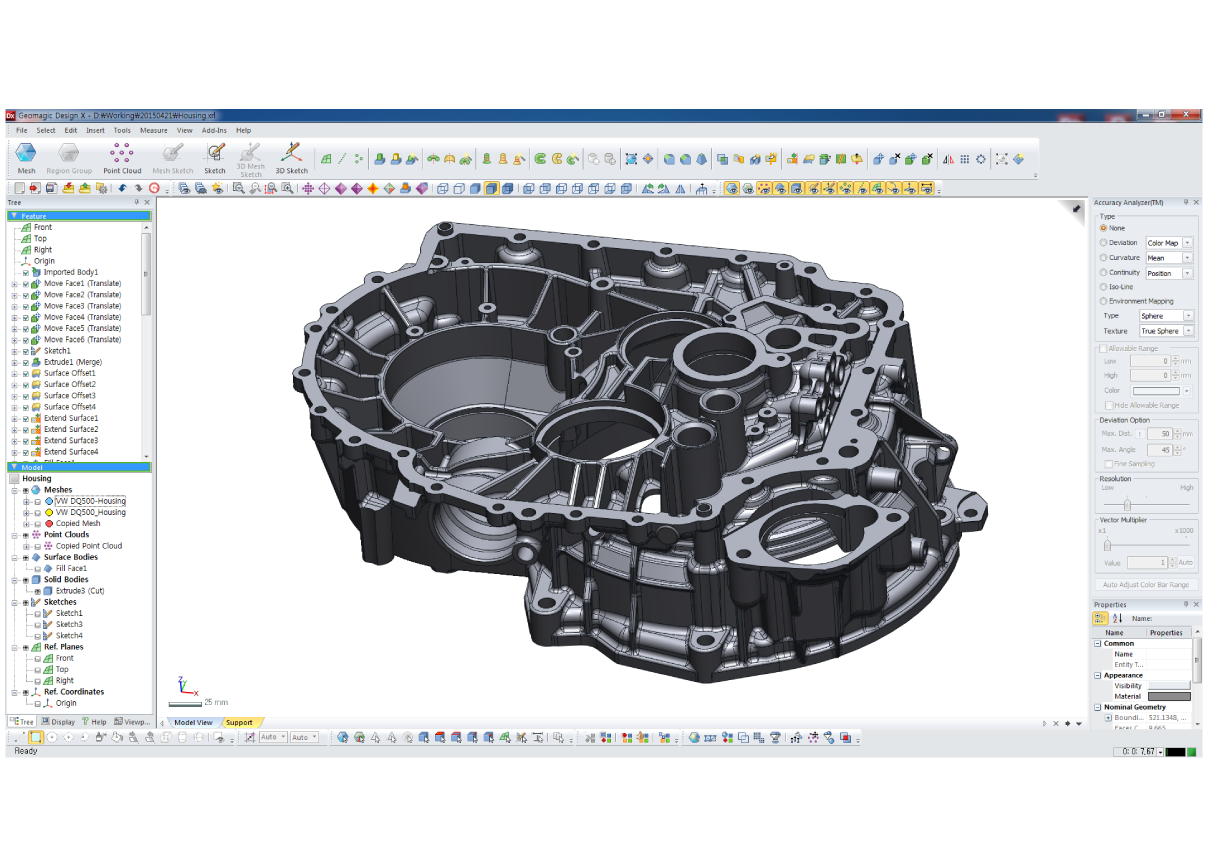Expand the Meshes node in the Model tree

click(x=14, y=489)
